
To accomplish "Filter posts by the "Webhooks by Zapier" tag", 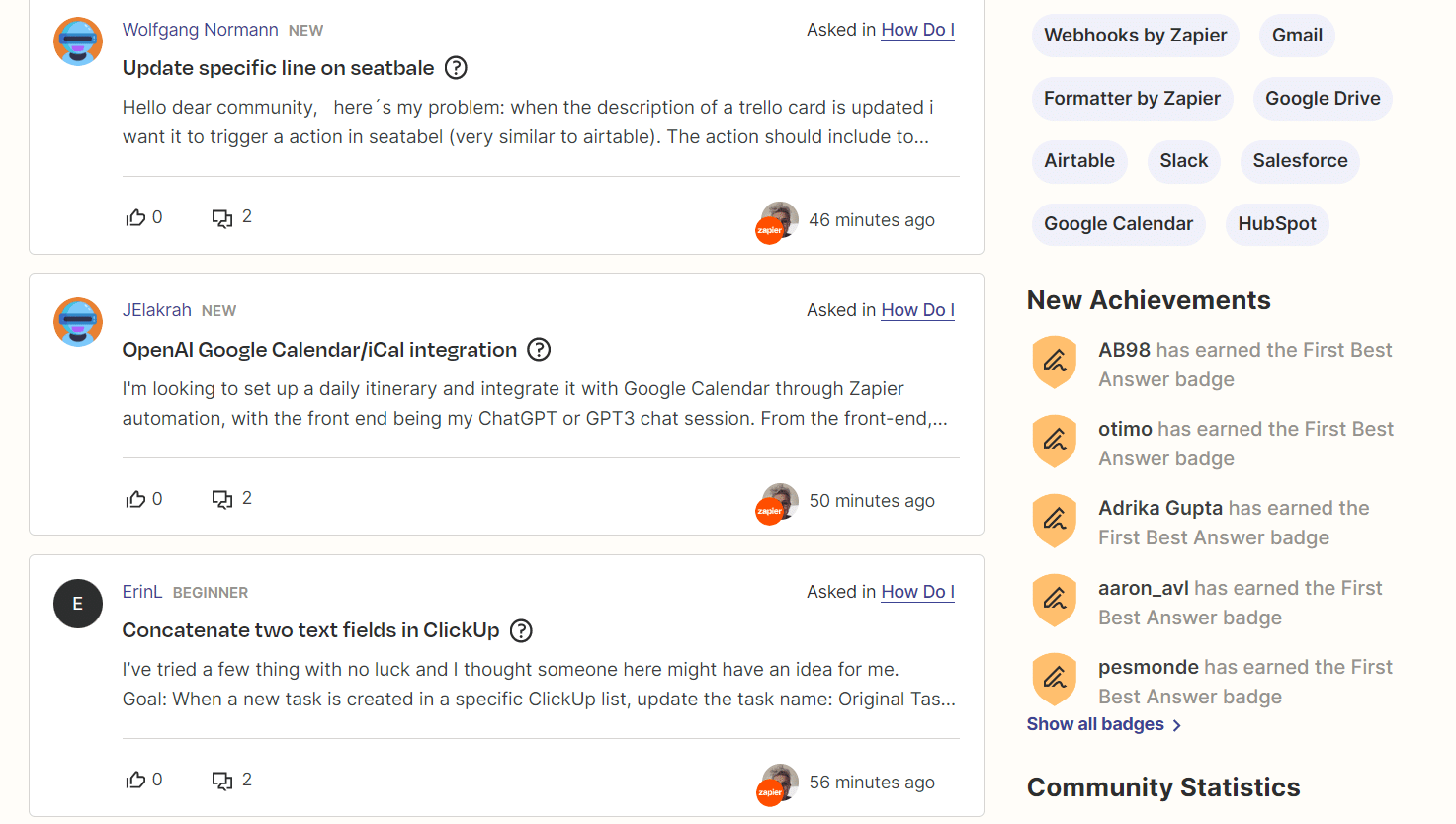I will (1135, 35).
